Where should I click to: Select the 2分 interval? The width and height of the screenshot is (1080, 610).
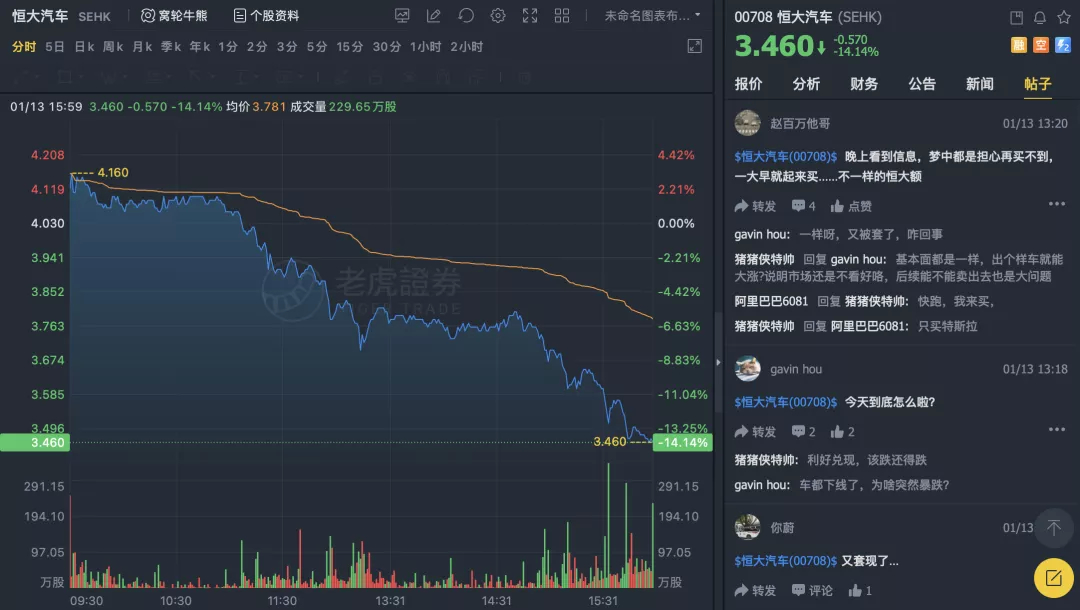tap(257, 47)
